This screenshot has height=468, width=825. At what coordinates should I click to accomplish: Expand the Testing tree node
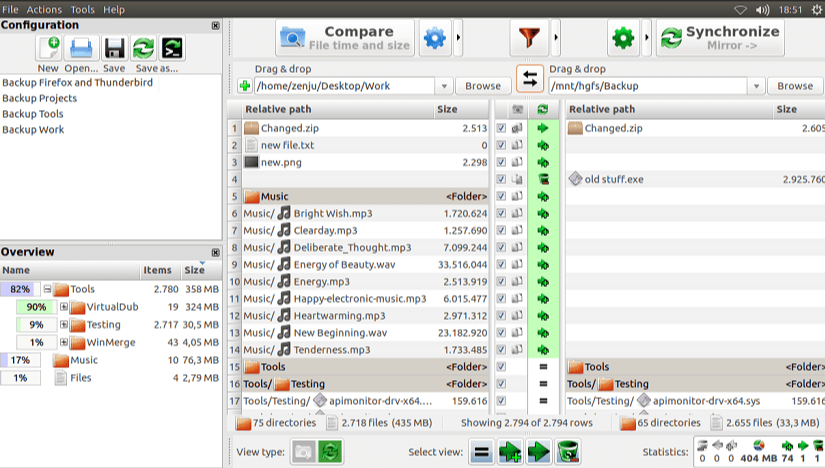click(64, 324)
